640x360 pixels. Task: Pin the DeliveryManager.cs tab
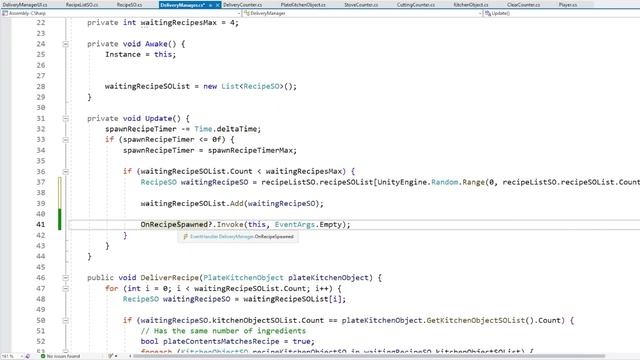click(211, 5)
